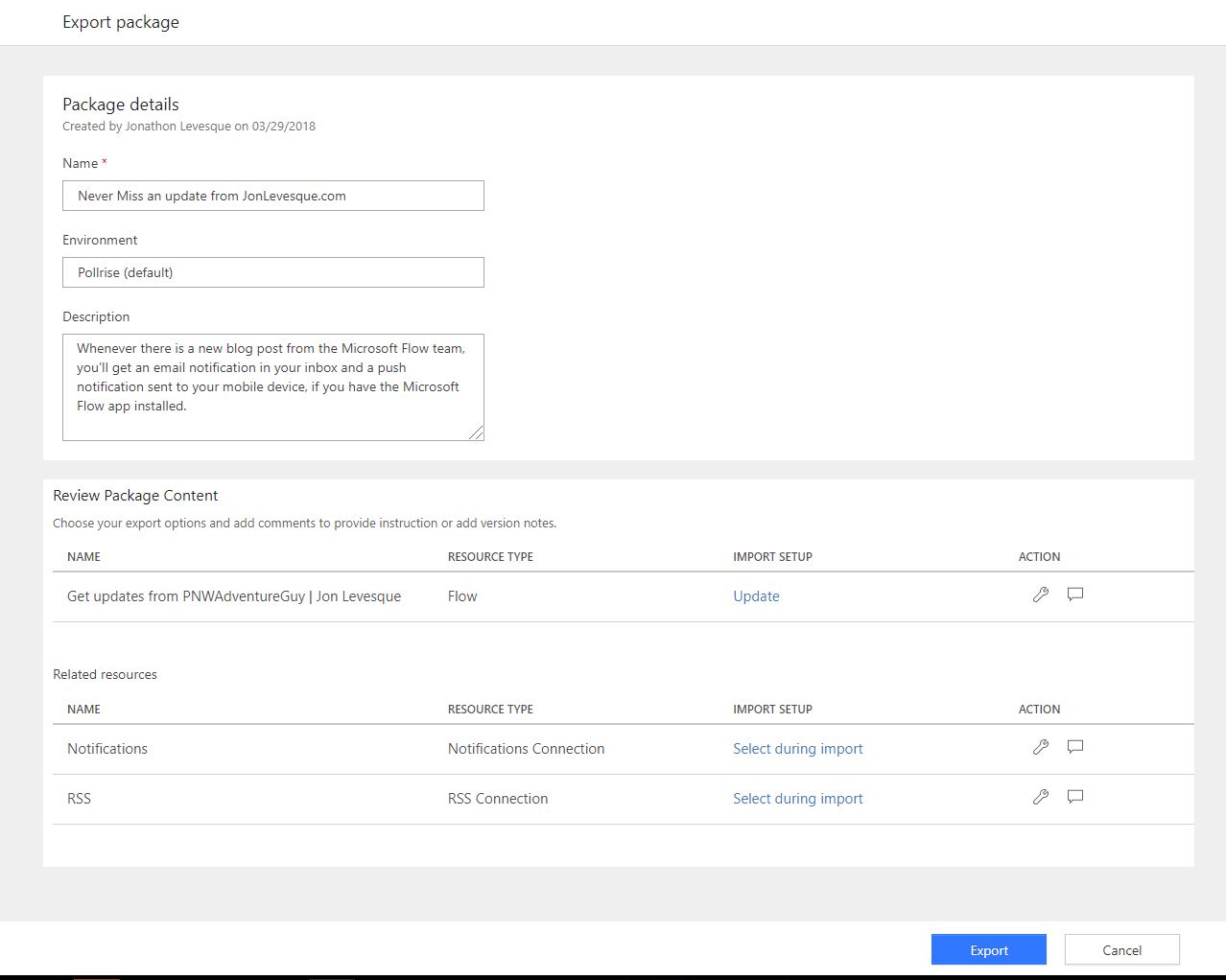
Task: Click the 'Notifications' resource name
Action: pyautogui.click(x=107, y=748)
